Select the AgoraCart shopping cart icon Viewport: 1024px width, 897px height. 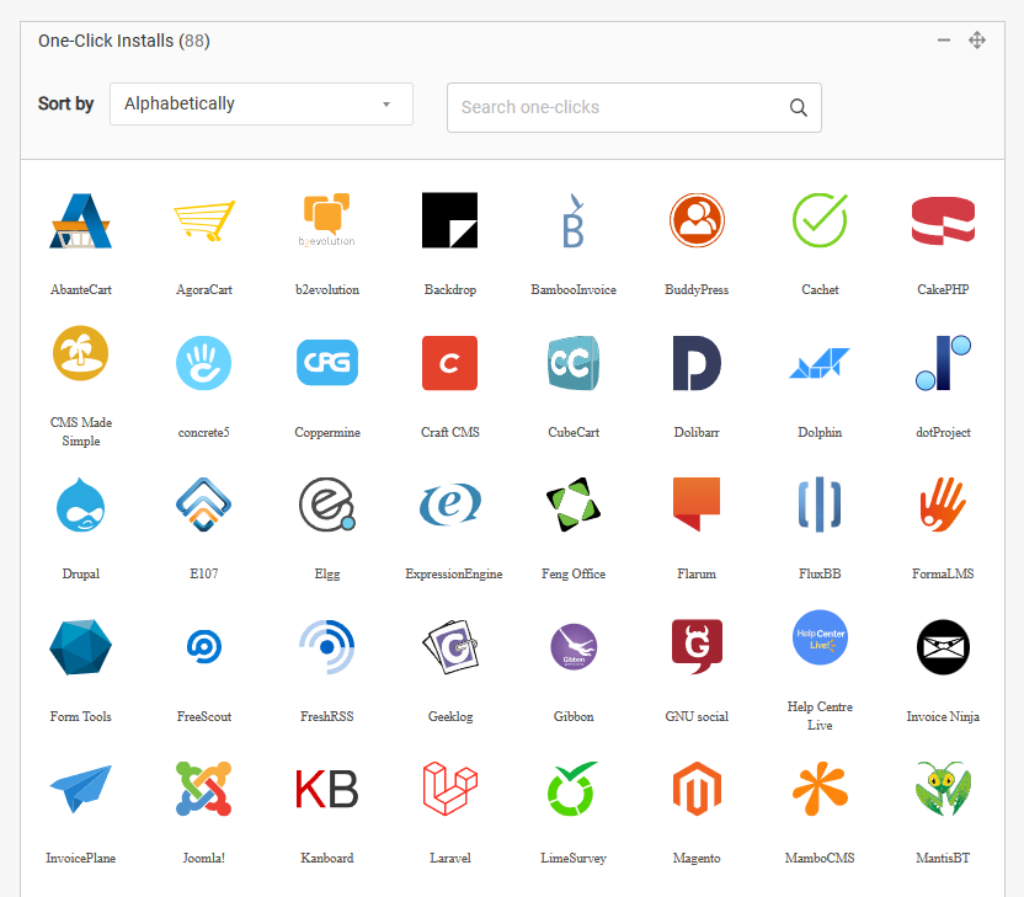pyautogui.click(x=204, y=221)
